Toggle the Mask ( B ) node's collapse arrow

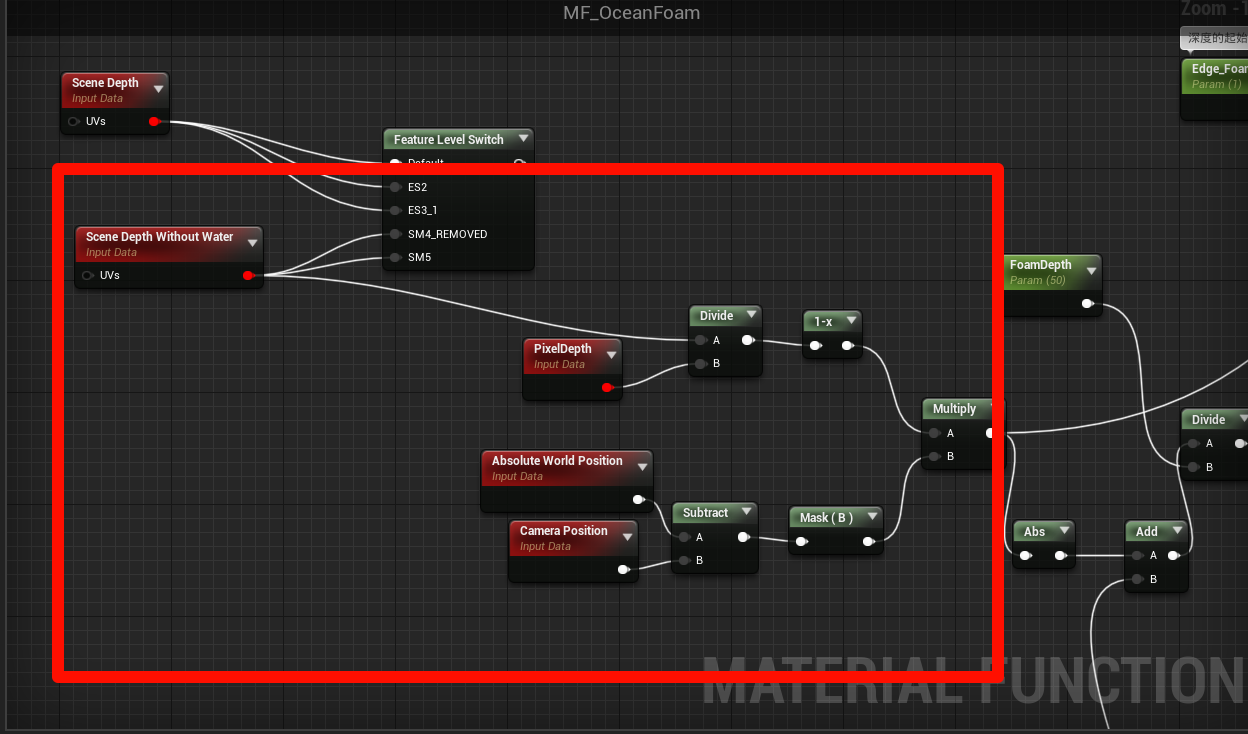[872, 517]
